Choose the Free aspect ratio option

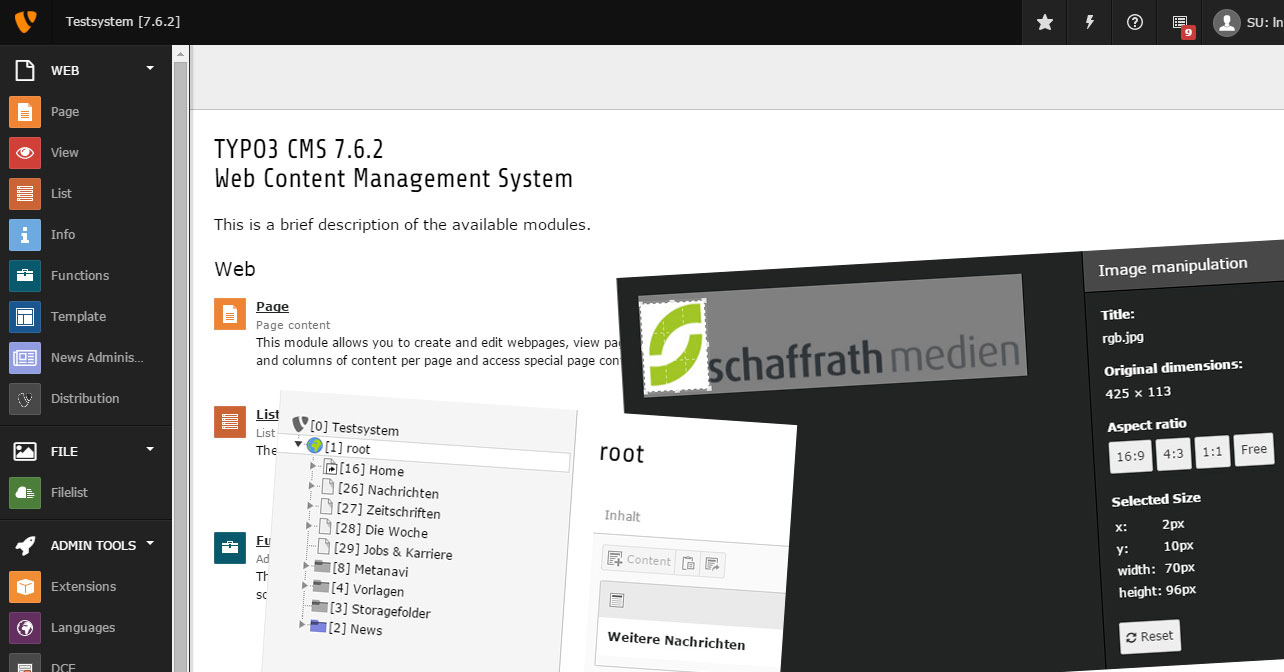1254,450
